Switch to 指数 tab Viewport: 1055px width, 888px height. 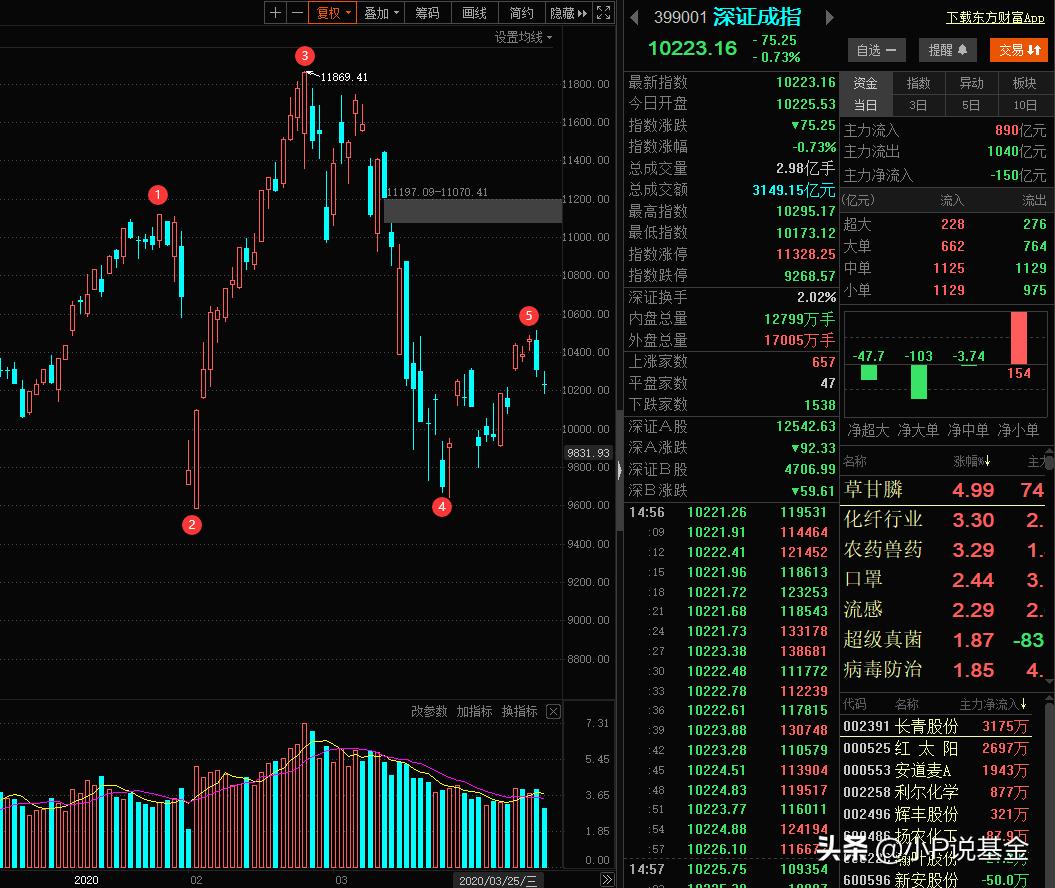(x=918, y=83)
